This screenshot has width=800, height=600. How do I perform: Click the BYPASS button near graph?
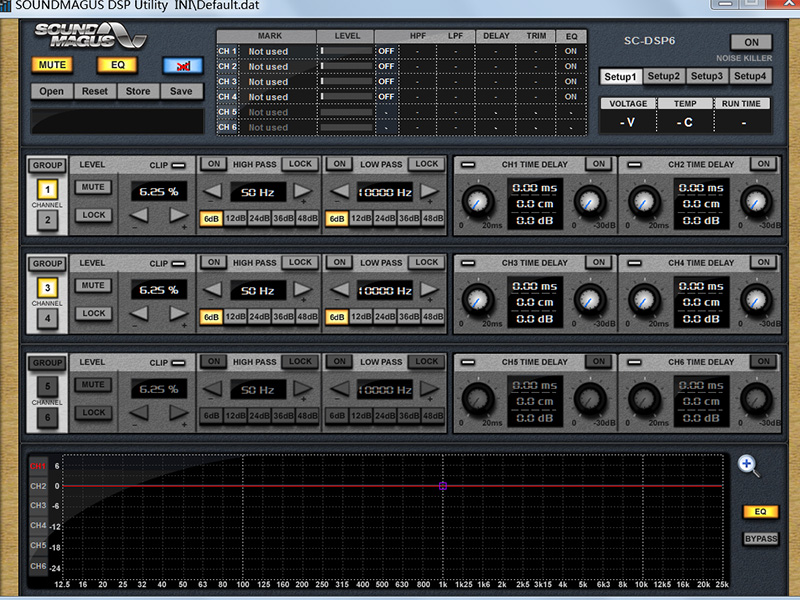coord(760,539)
